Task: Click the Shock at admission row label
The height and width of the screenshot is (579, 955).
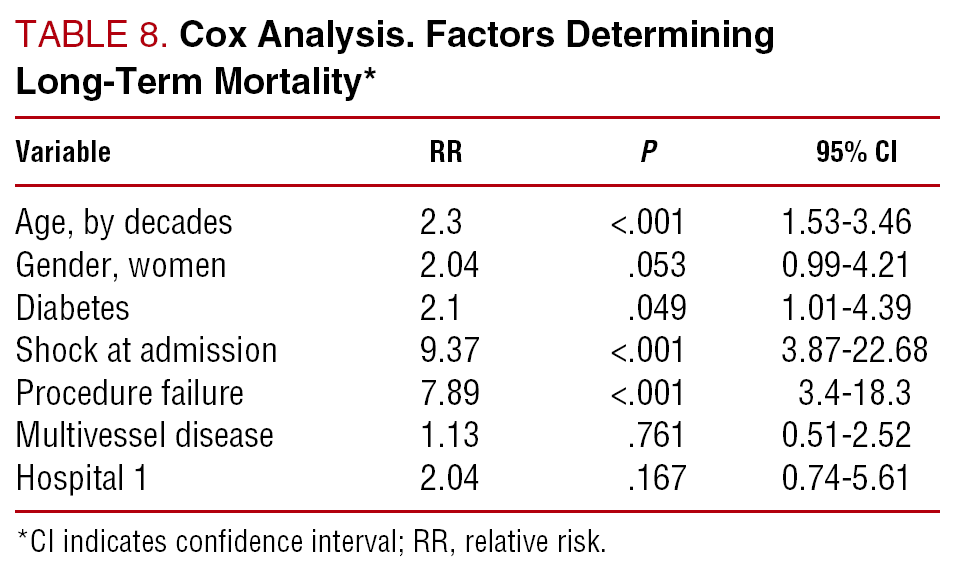Action: pos(146,350)
